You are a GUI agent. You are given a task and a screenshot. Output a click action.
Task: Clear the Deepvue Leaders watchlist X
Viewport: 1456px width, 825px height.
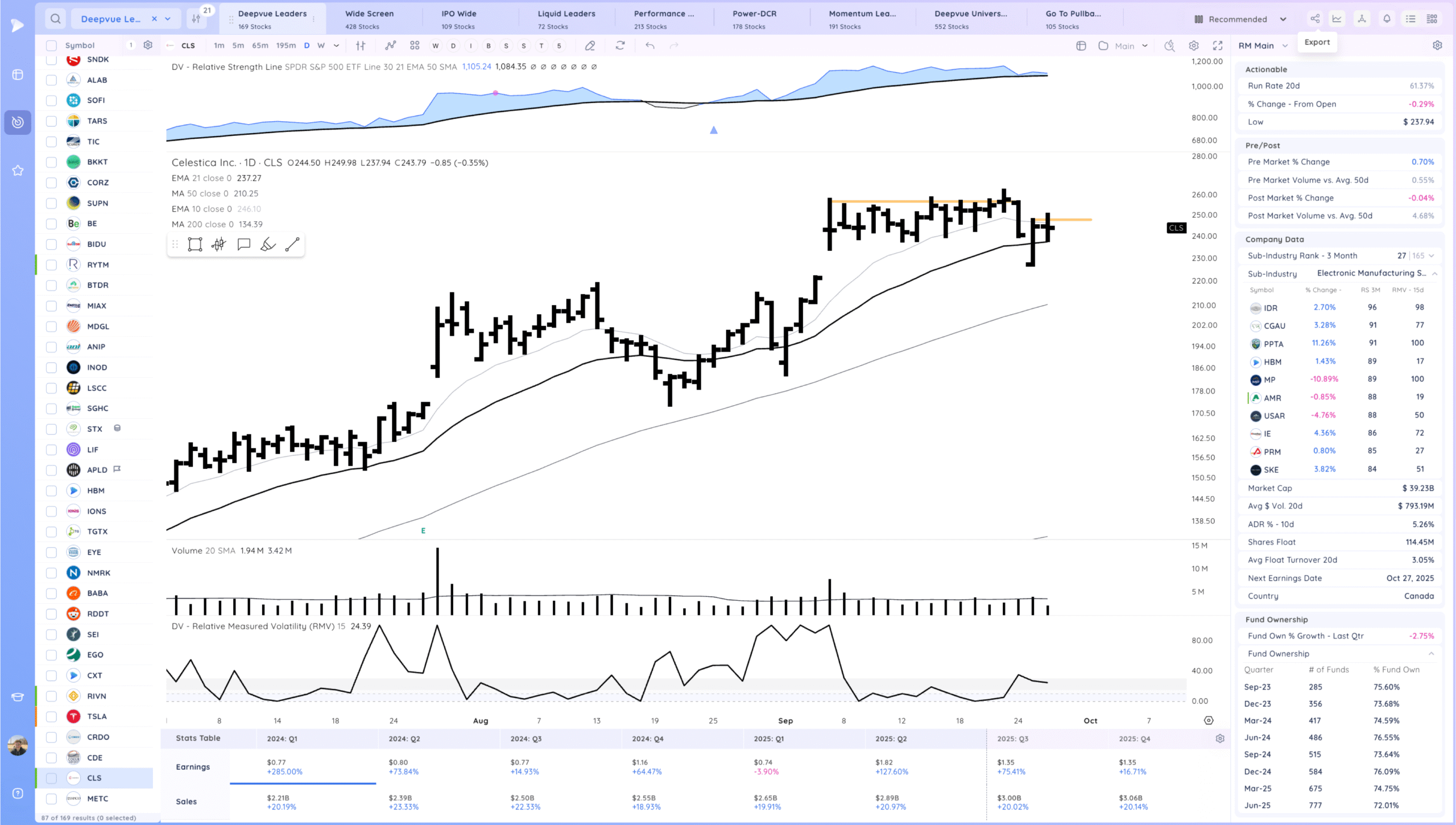click(x=154, y=19)
